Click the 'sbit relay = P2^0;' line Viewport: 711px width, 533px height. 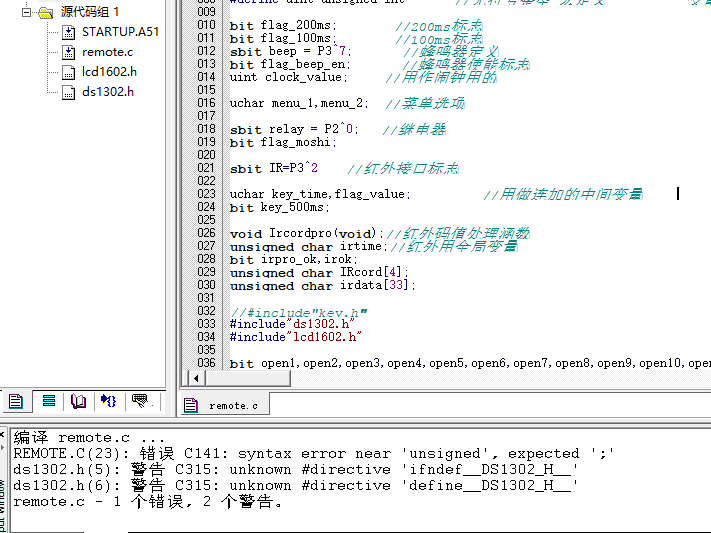point(294,129)
